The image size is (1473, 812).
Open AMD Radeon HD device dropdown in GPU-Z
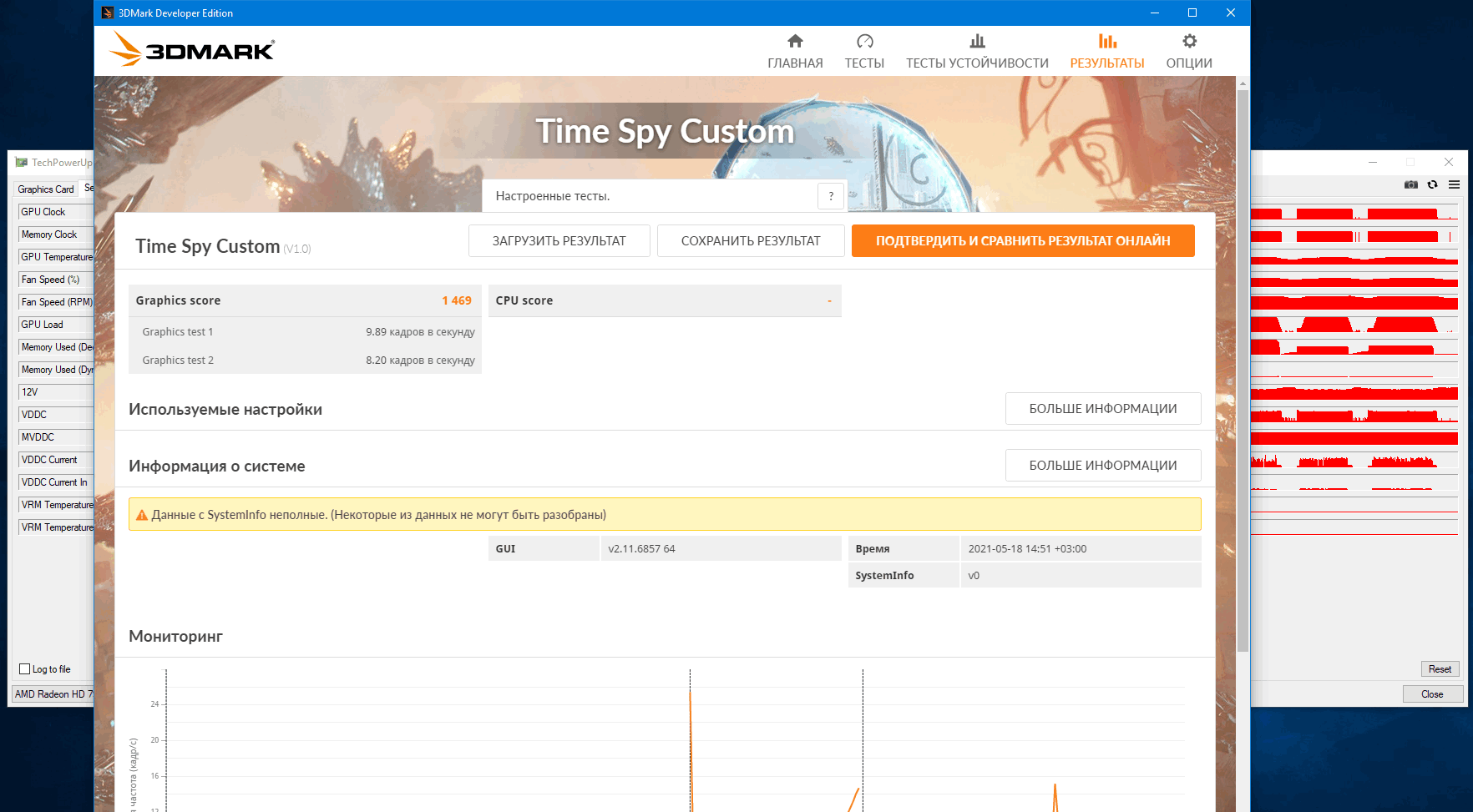53,694
